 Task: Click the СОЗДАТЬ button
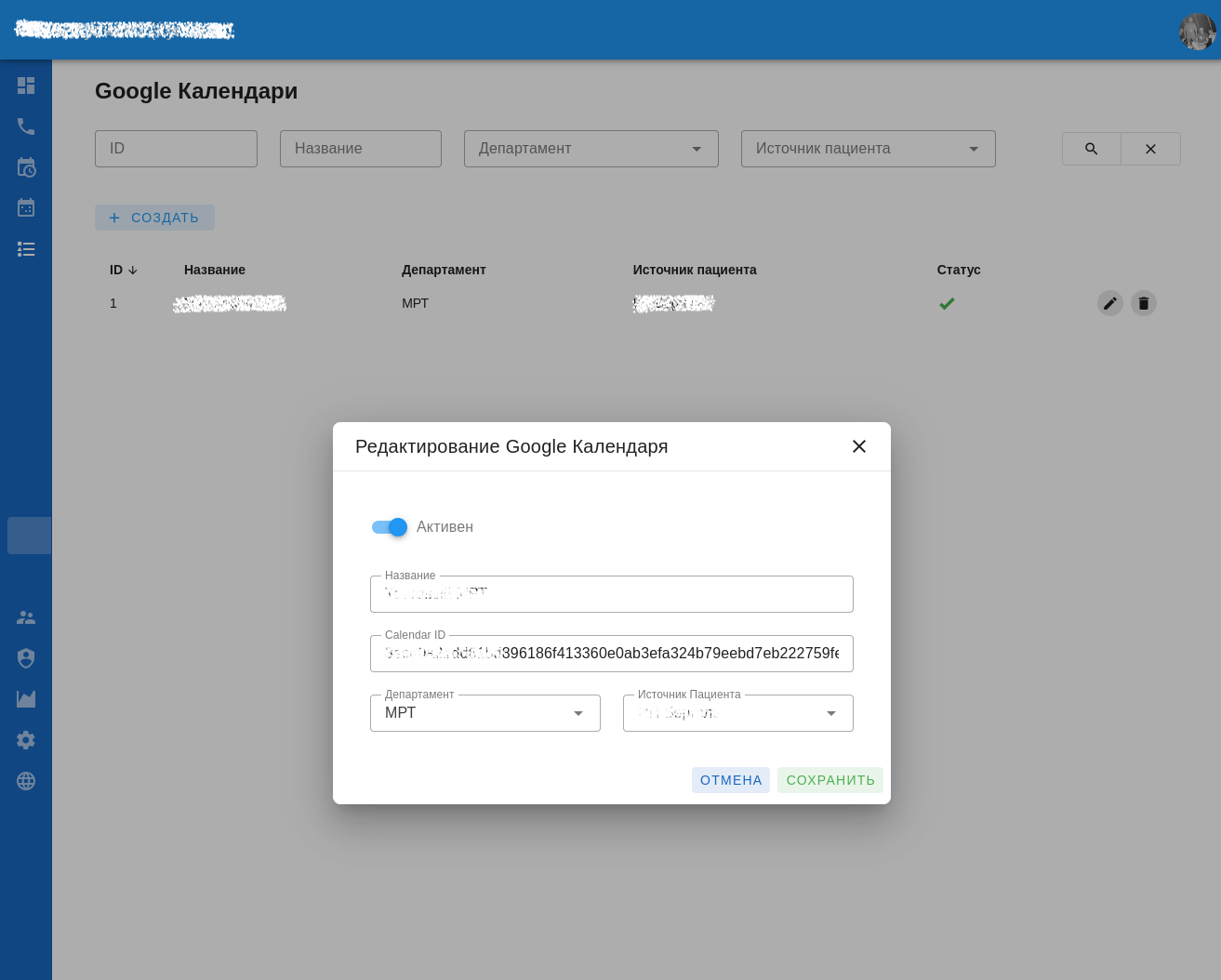tap(154, 218)
